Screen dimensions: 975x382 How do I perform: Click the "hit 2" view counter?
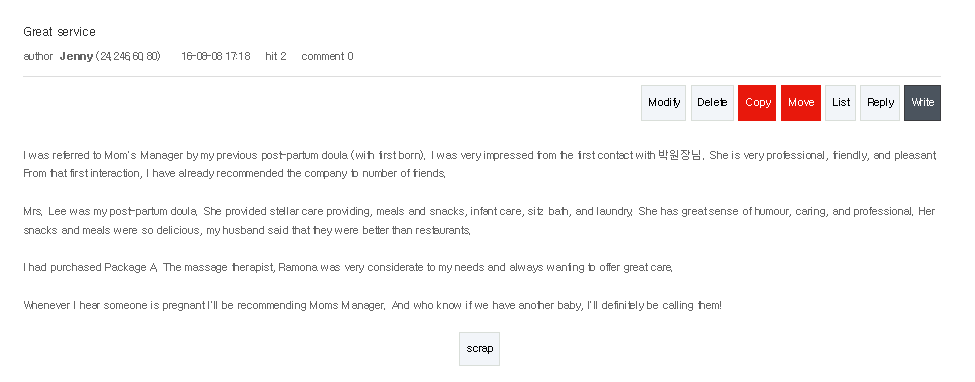tap(275, 56)
